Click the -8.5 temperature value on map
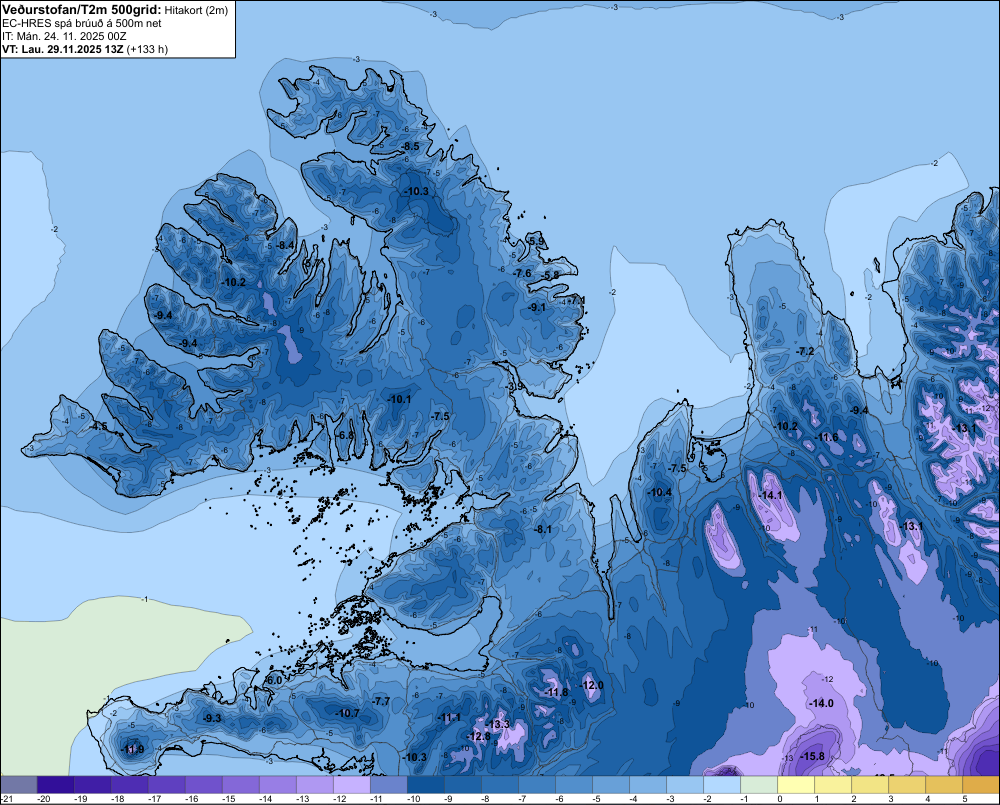This screenshot has width=1000, height=805. pyautogui.click(x=411, y=146)
